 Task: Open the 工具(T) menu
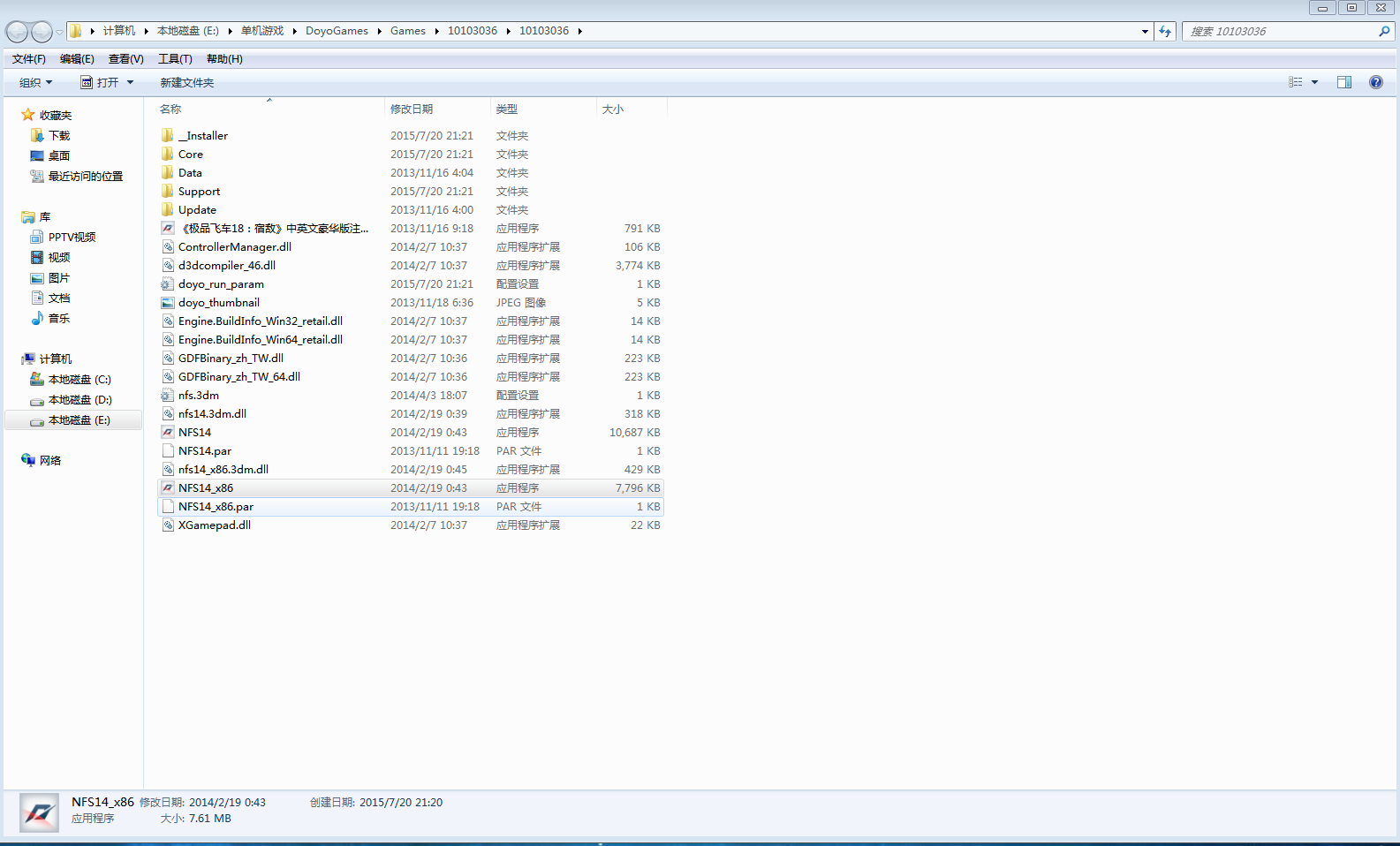point(175,58)
